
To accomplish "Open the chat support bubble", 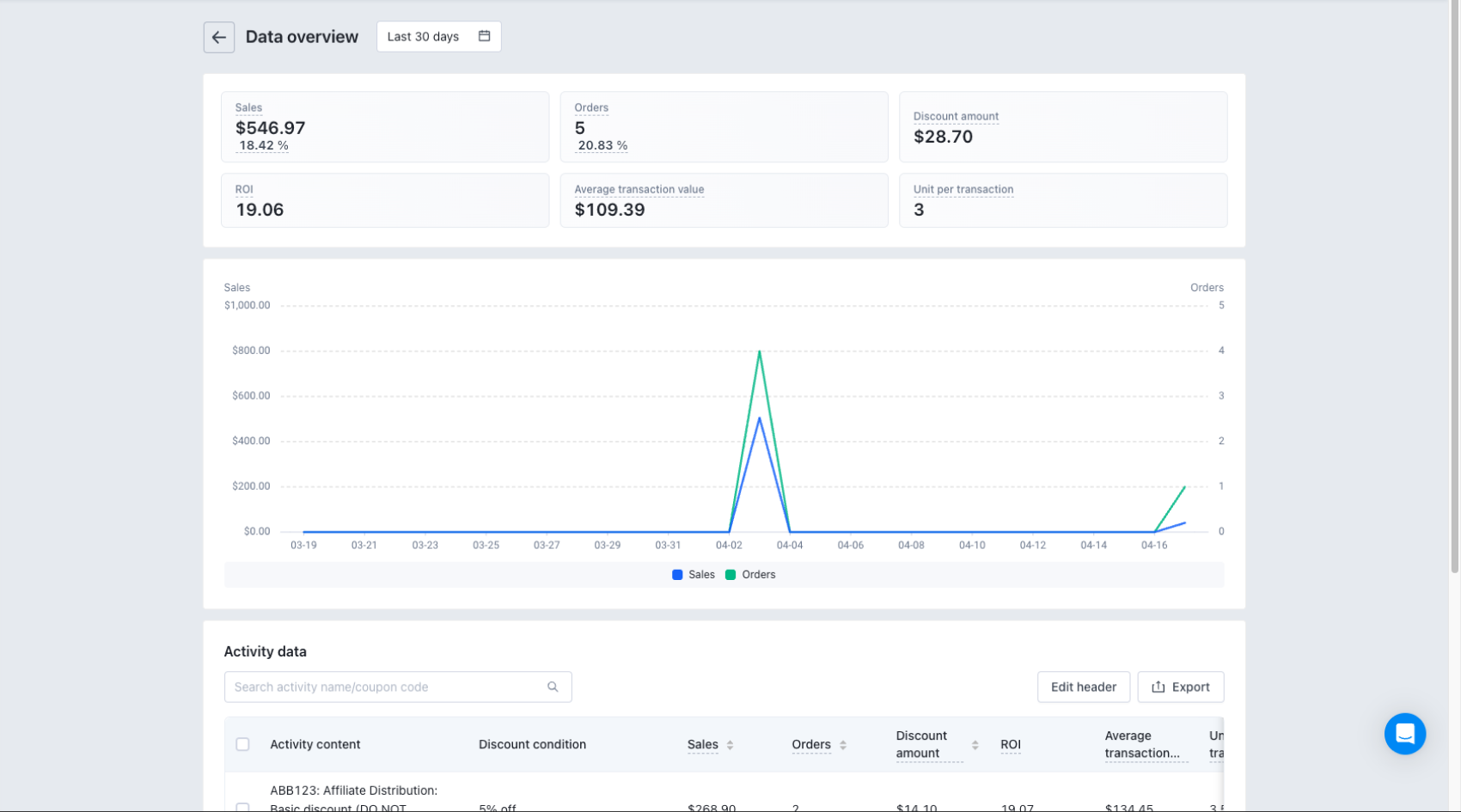I will point(1404,733).
